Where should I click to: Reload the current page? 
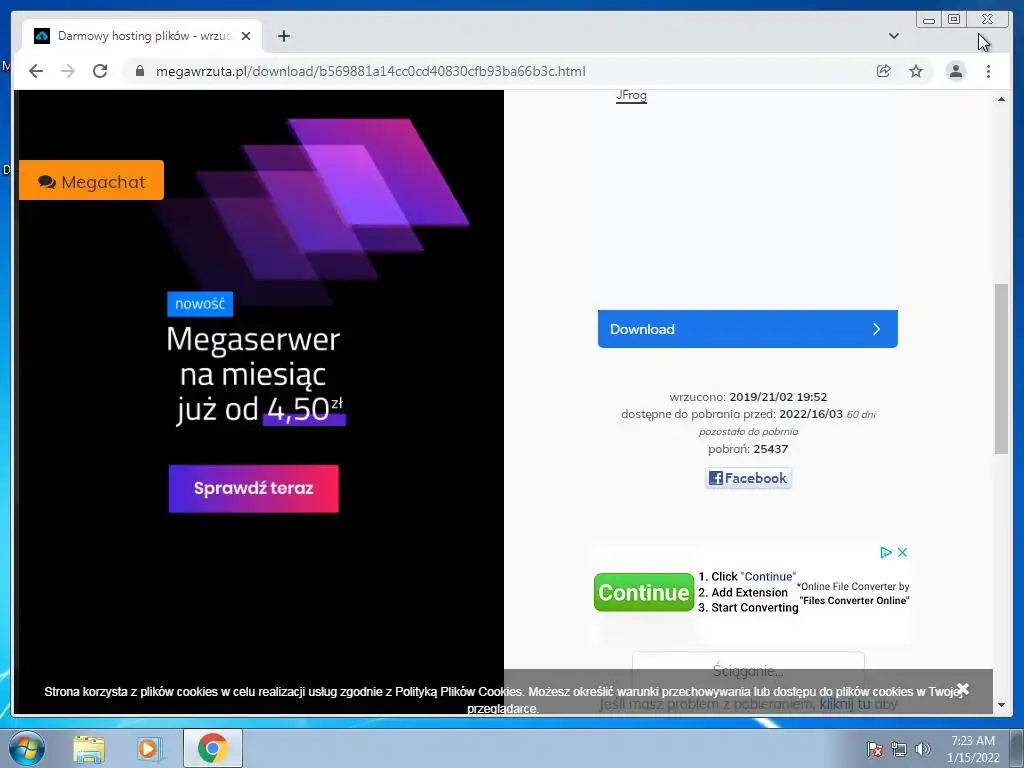coord(100,71)
